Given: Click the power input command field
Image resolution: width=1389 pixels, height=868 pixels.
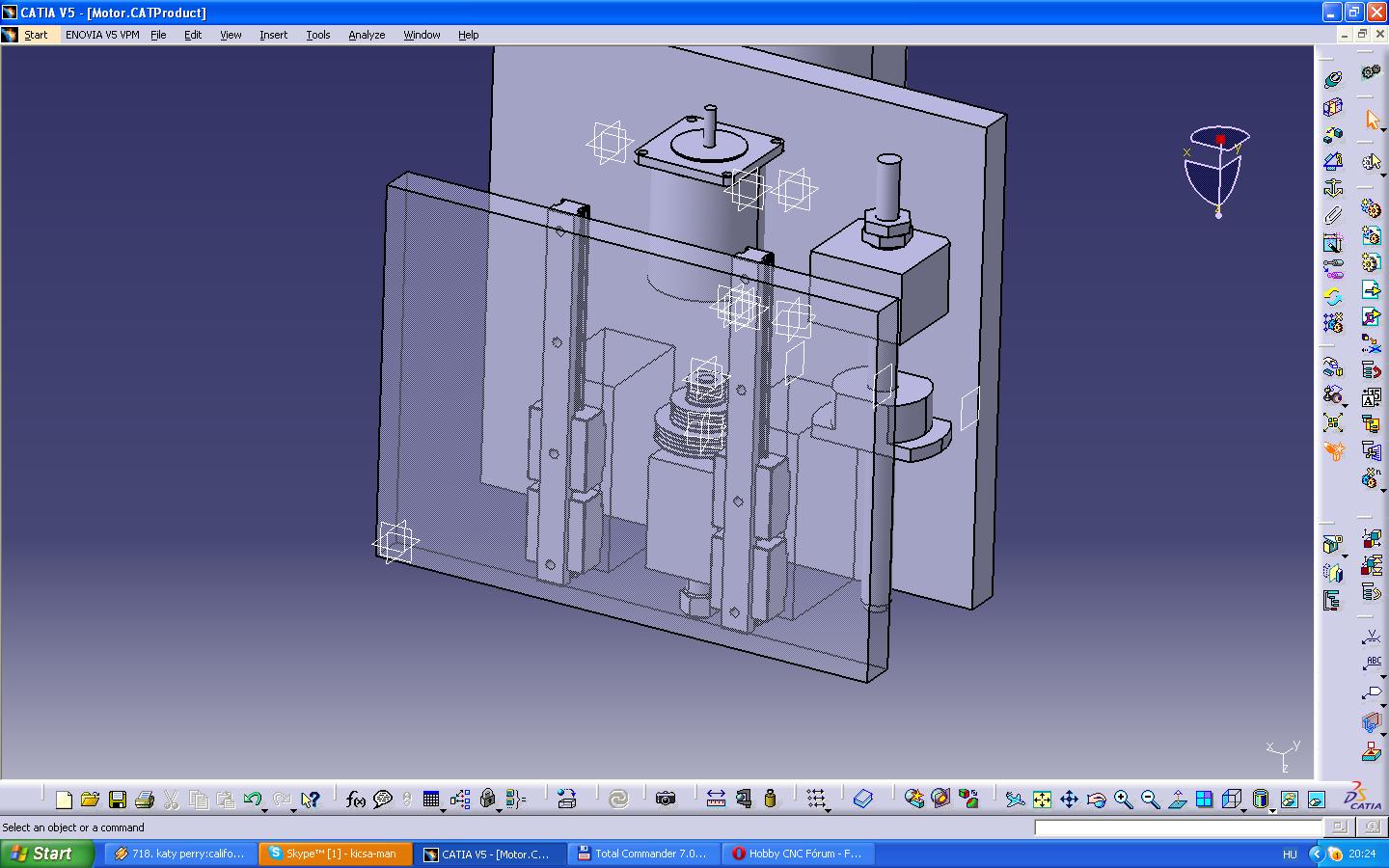Looking at the screenshot, I should (x=1177, y=827).
